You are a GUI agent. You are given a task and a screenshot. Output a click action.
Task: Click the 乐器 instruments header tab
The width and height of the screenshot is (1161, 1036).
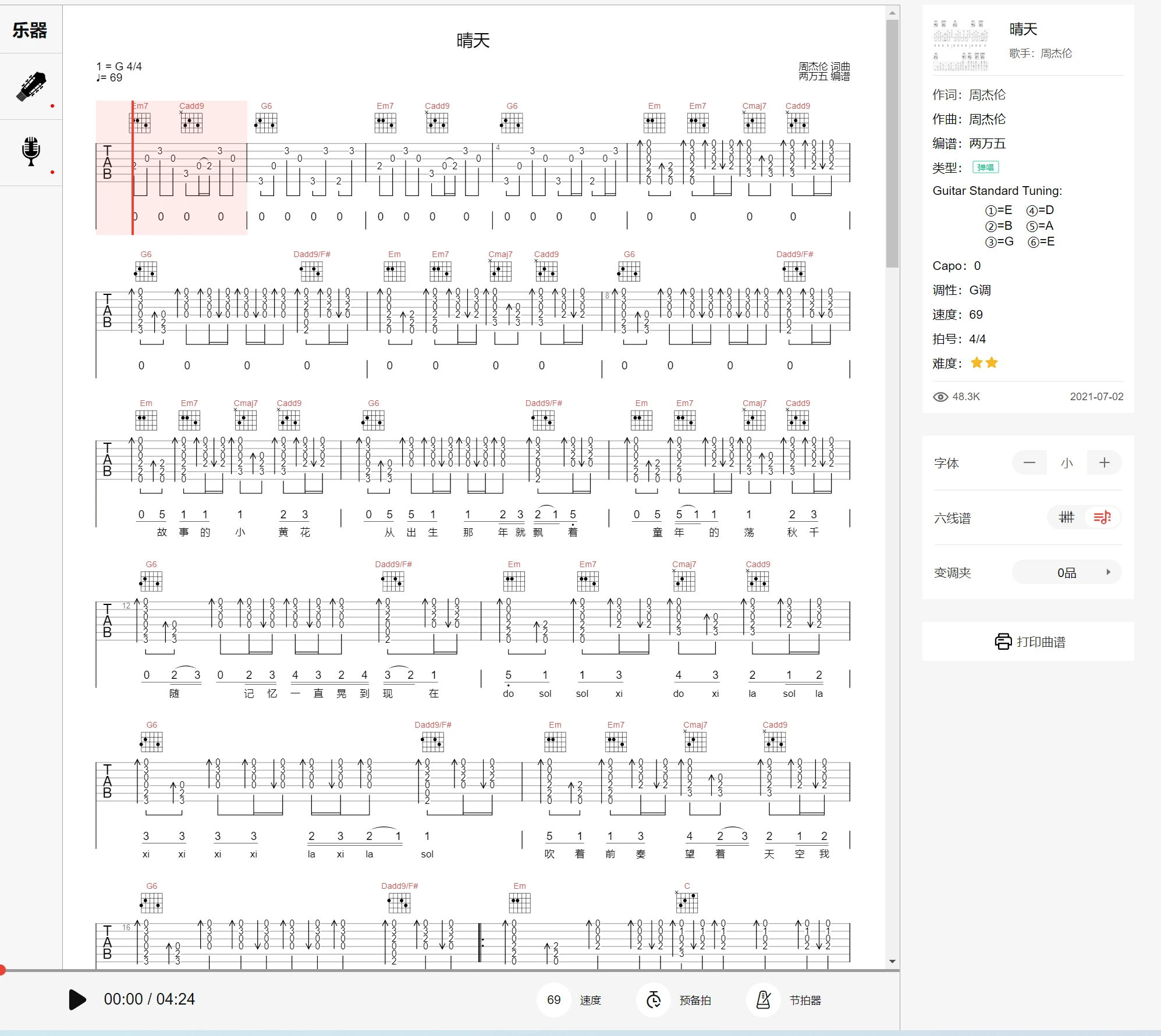coord(30,30)
